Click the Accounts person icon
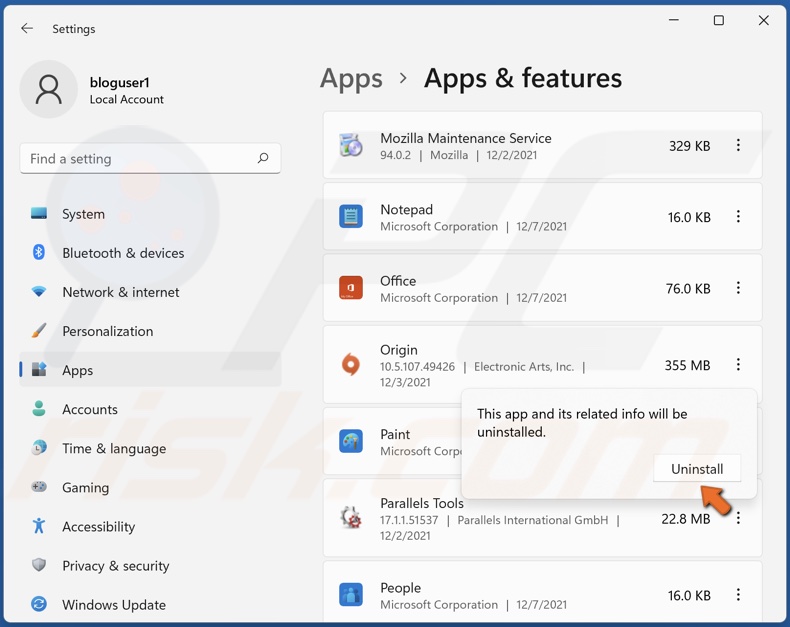Image resolution: width=790 pixels, height=627 pixels. (39, 409)
